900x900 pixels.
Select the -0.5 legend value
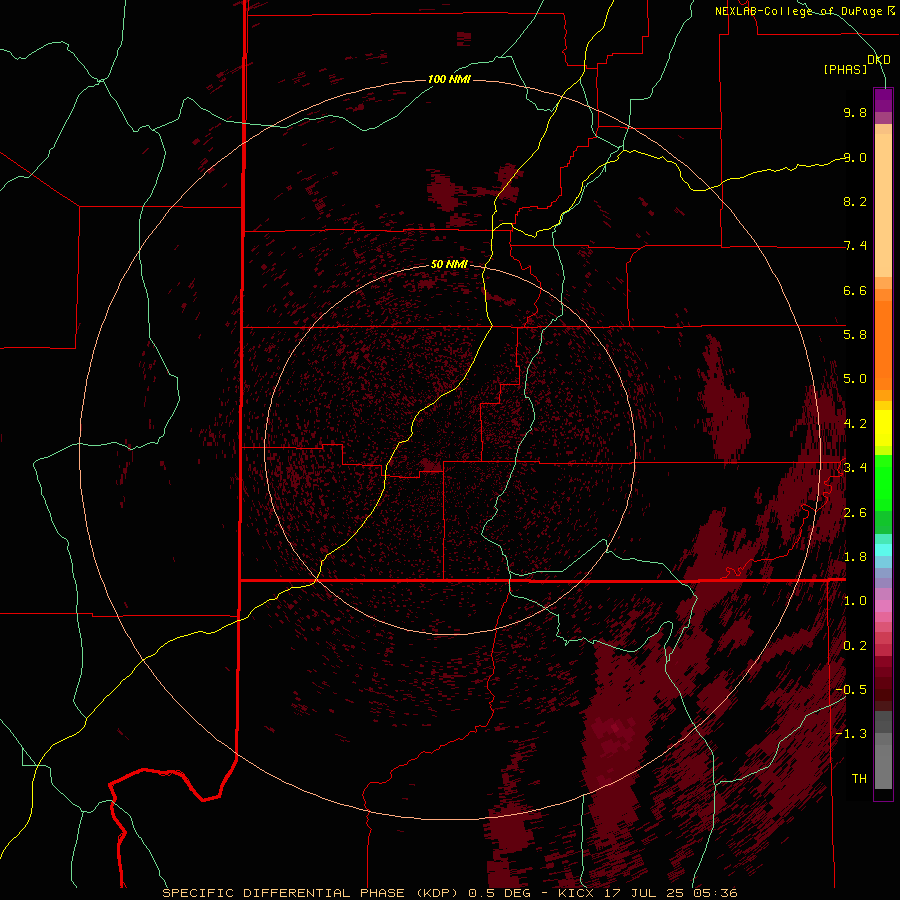click(x=851, y=689)
